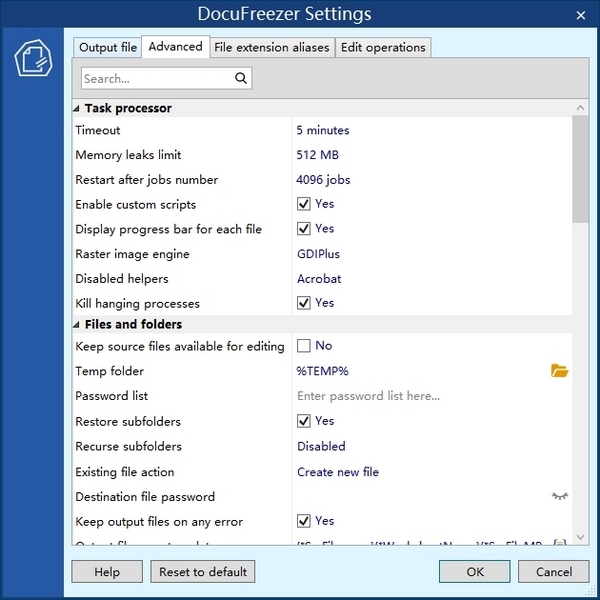Select the Temp folder label
600x600 pixels.
[x=109, y=371]
